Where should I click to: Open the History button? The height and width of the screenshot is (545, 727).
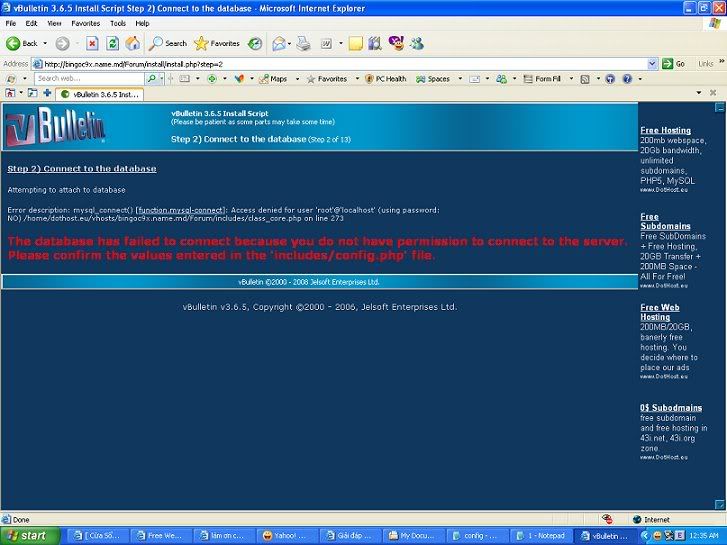click(x=255, y=44)
